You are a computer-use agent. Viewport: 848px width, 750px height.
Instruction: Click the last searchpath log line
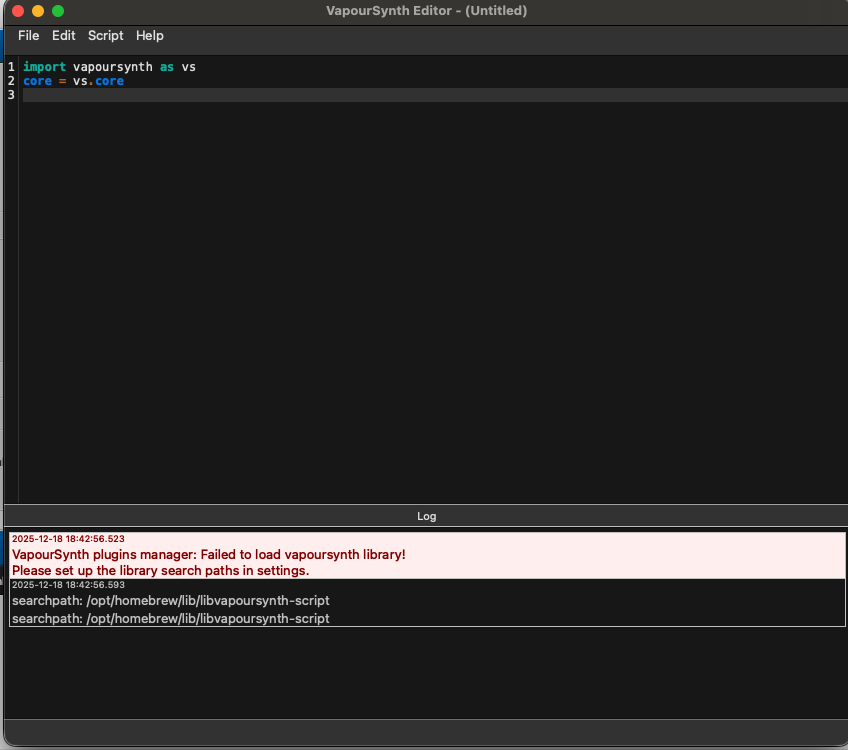pos(171,619)
